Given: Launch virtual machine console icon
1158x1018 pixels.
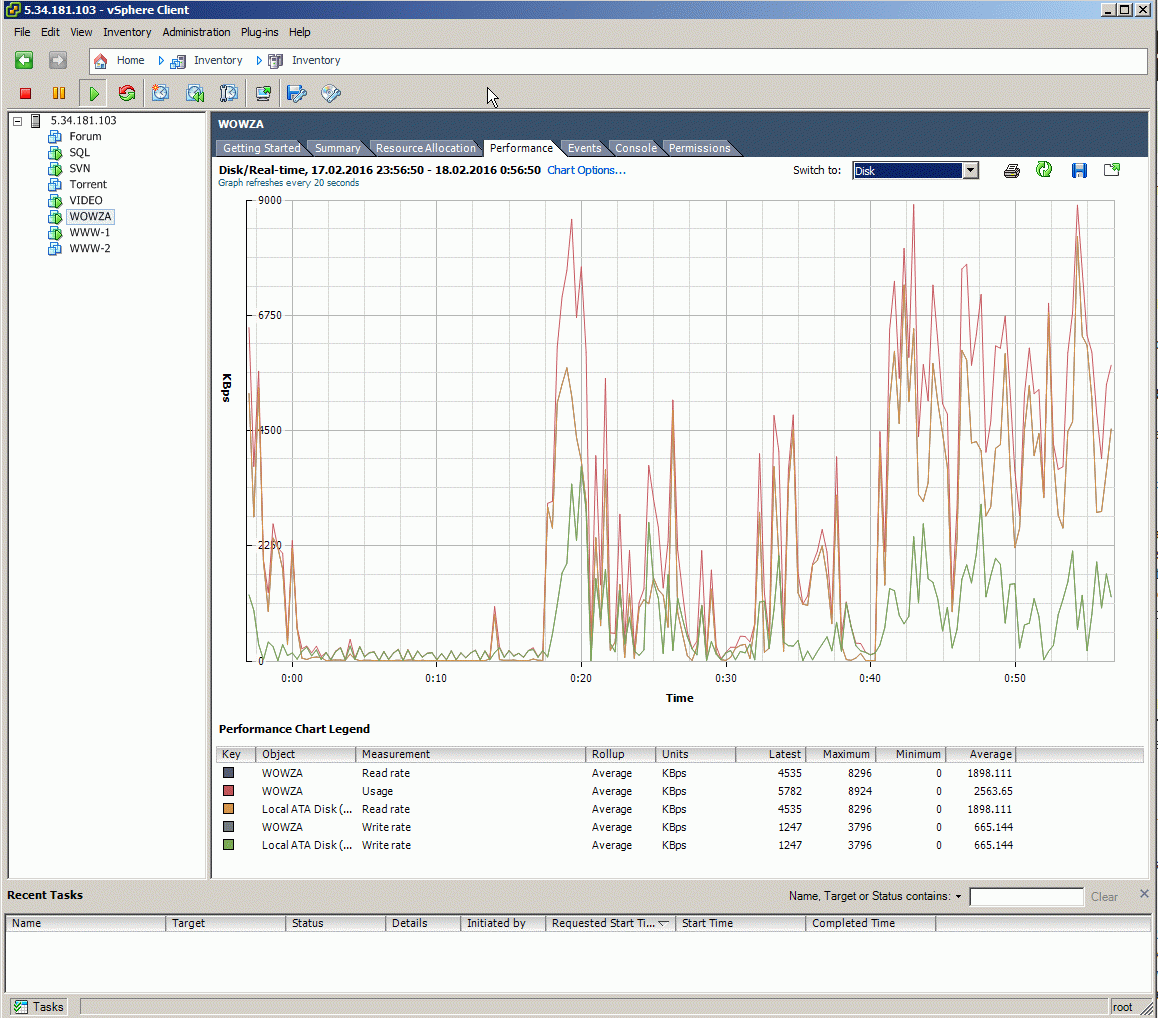Looking at the screenshot, I should [263, 93].
